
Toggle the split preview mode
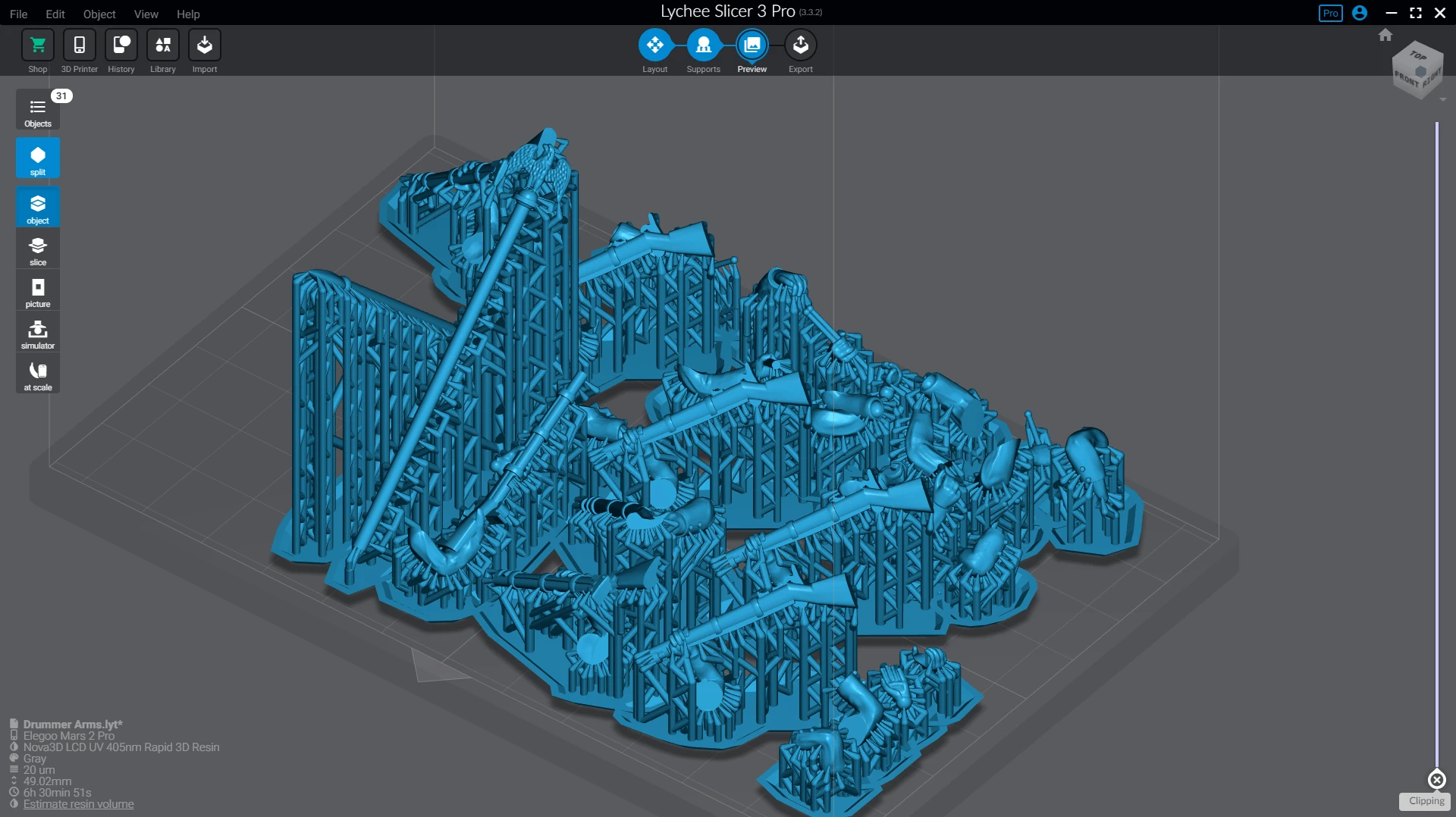[37, 158]
